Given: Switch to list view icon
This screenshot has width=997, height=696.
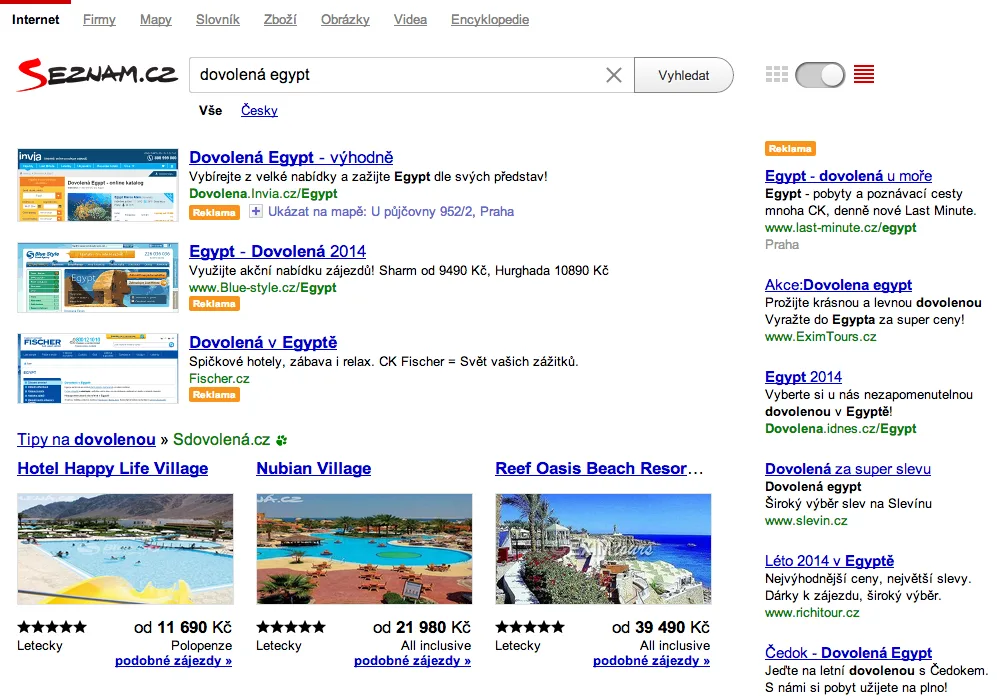Looking at the screenshot, I should [863, 74].
